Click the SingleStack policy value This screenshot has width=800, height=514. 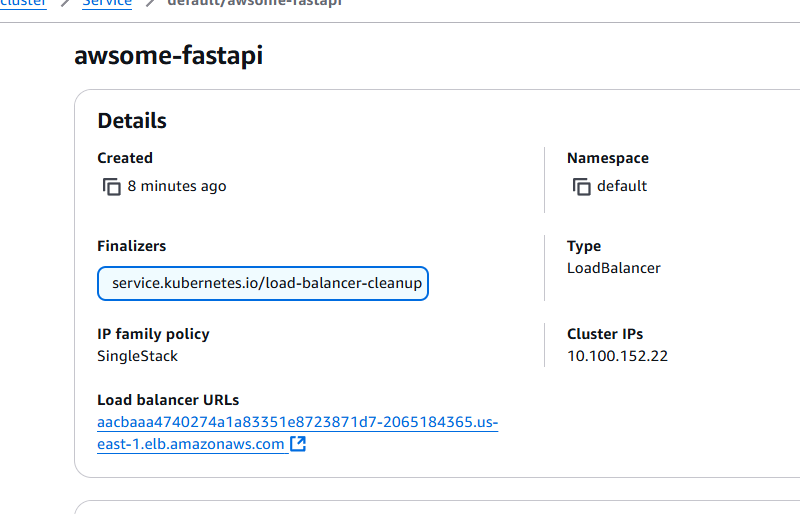138,356
